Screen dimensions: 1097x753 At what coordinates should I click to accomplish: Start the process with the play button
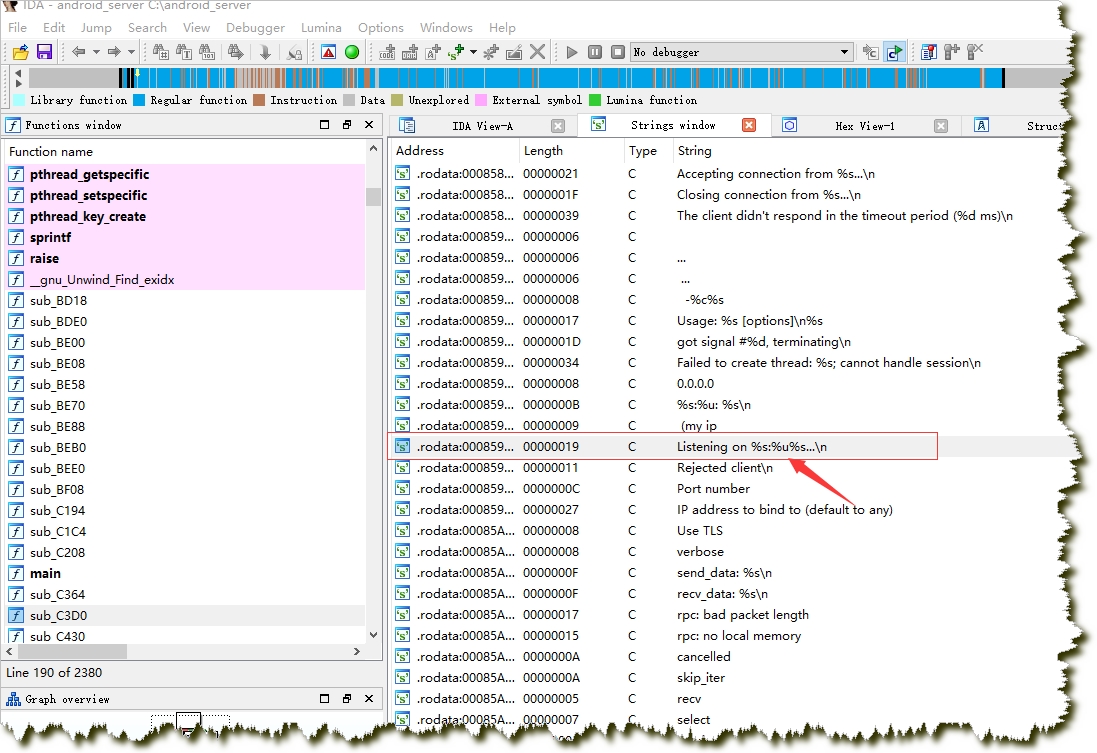572,52
